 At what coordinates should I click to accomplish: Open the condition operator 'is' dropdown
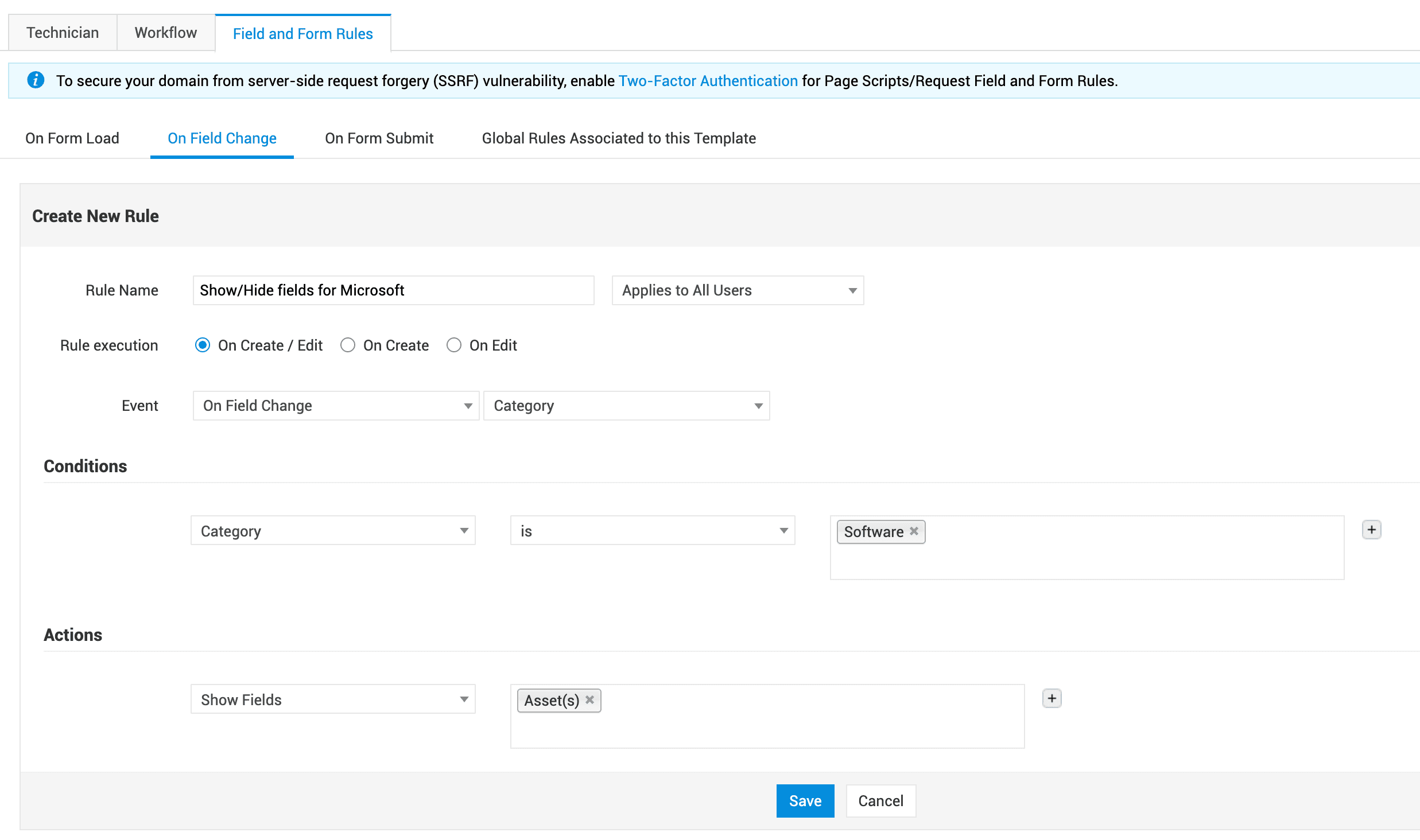(x=652, y=531)
